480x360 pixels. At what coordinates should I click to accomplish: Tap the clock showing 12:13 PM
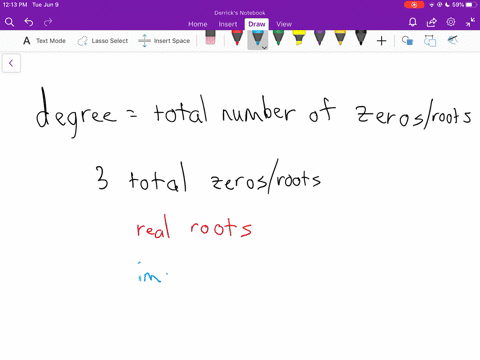(x=15, y=5)
